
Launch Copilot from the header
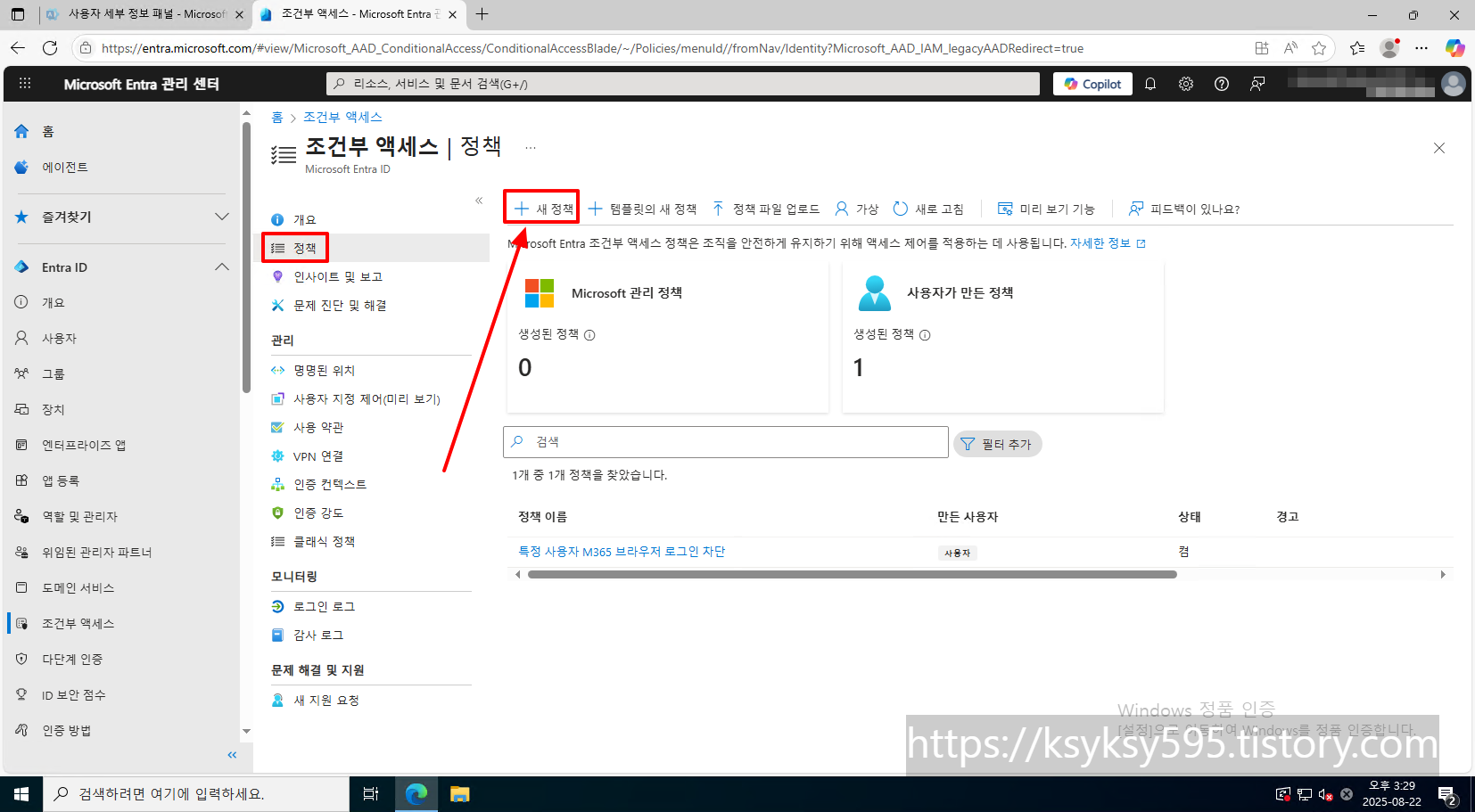coord(1093,84)
